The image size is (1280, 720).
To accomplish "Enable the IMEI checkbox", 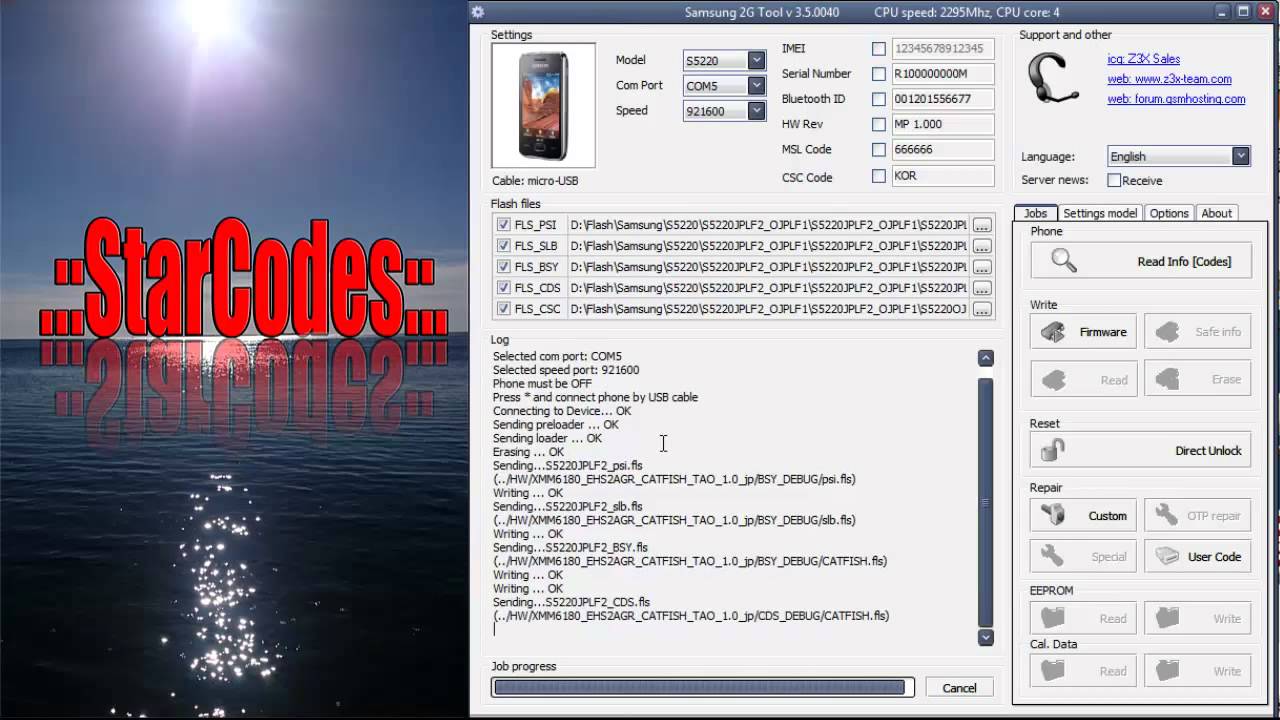I will click(879, 49).
